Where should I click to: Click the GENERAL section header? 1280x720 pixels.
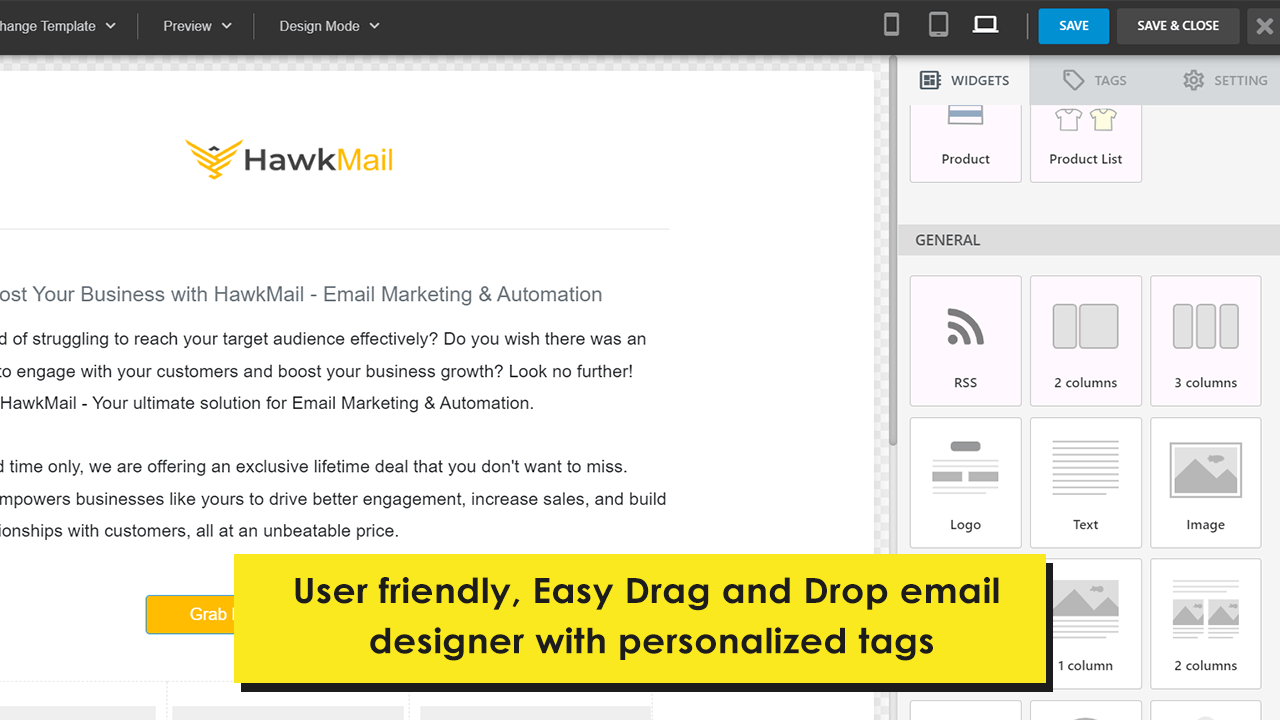tap(1089, 240)
